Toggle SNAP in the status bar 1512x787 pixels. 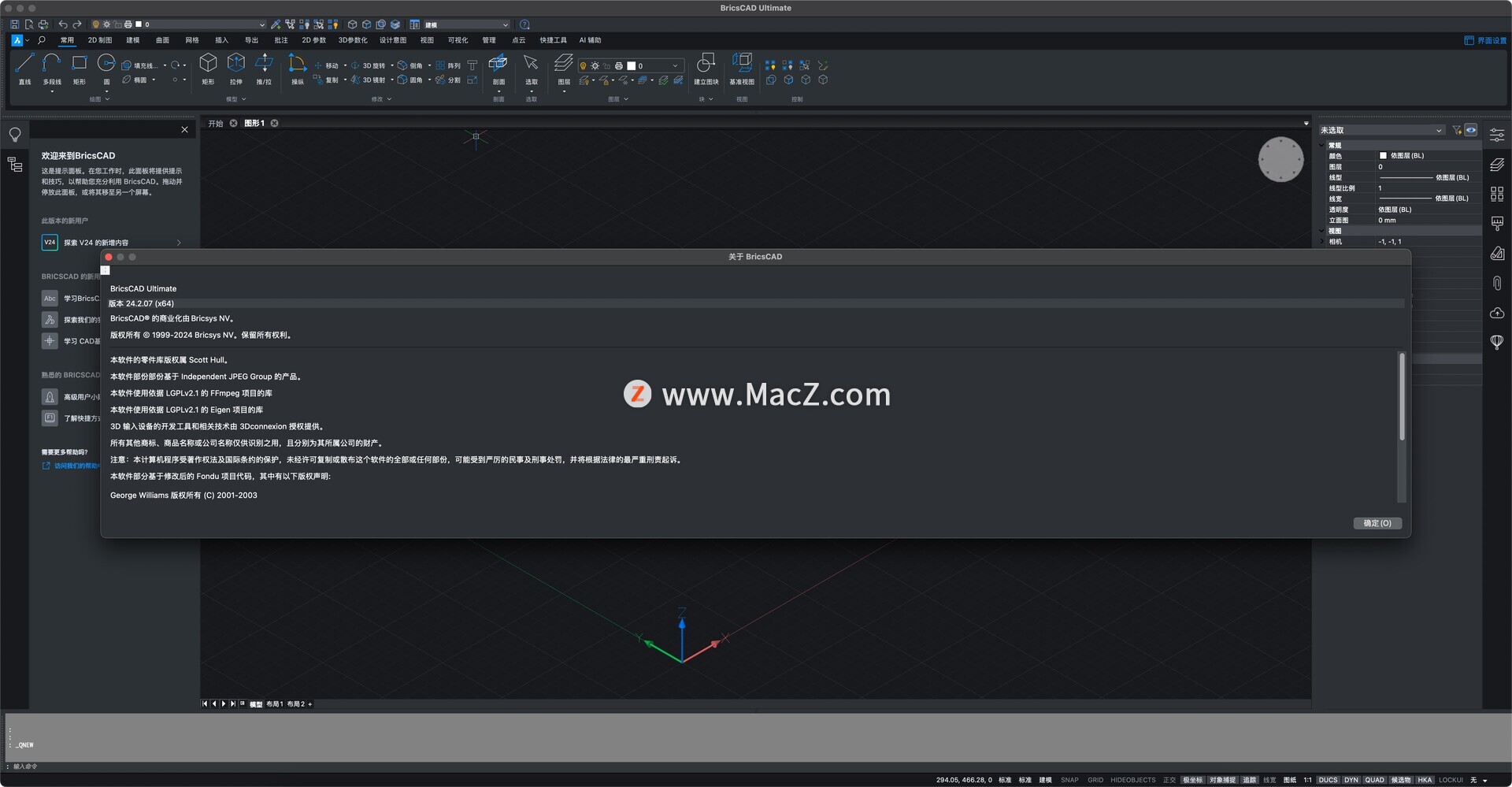[1069, 780]
